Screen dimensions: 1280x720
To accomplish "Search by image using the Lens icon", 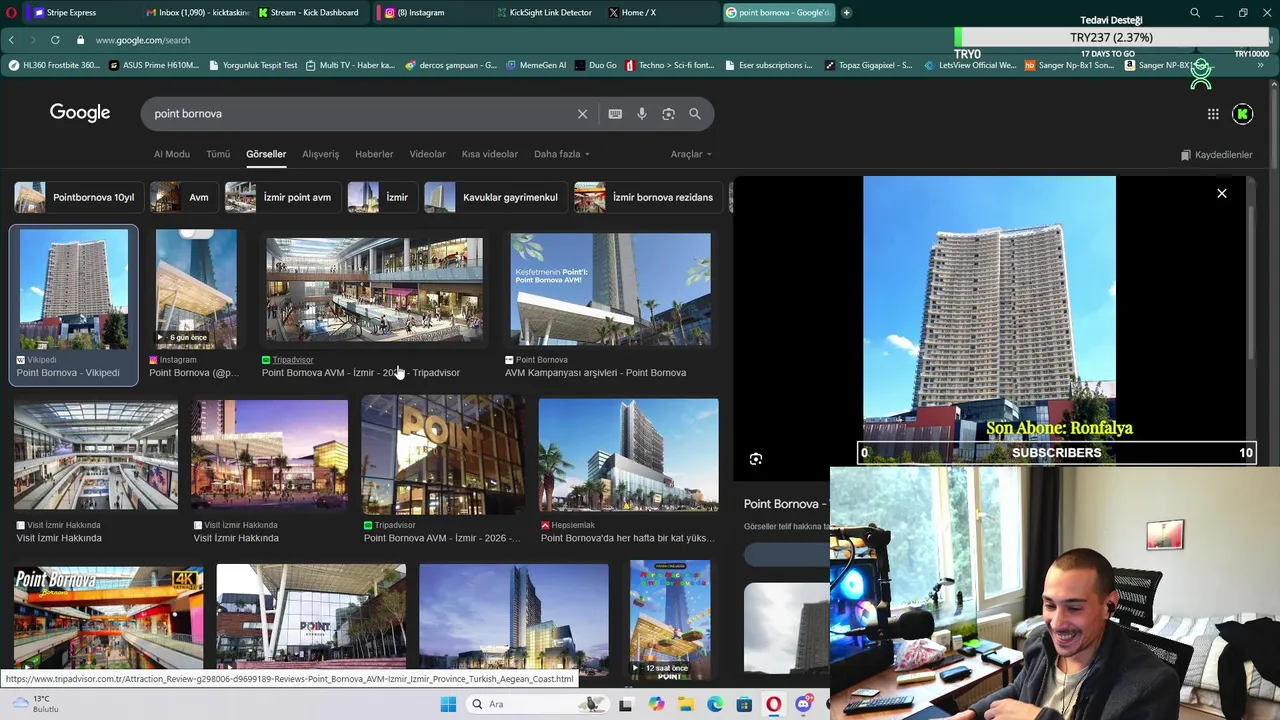I will coord(668,114).
